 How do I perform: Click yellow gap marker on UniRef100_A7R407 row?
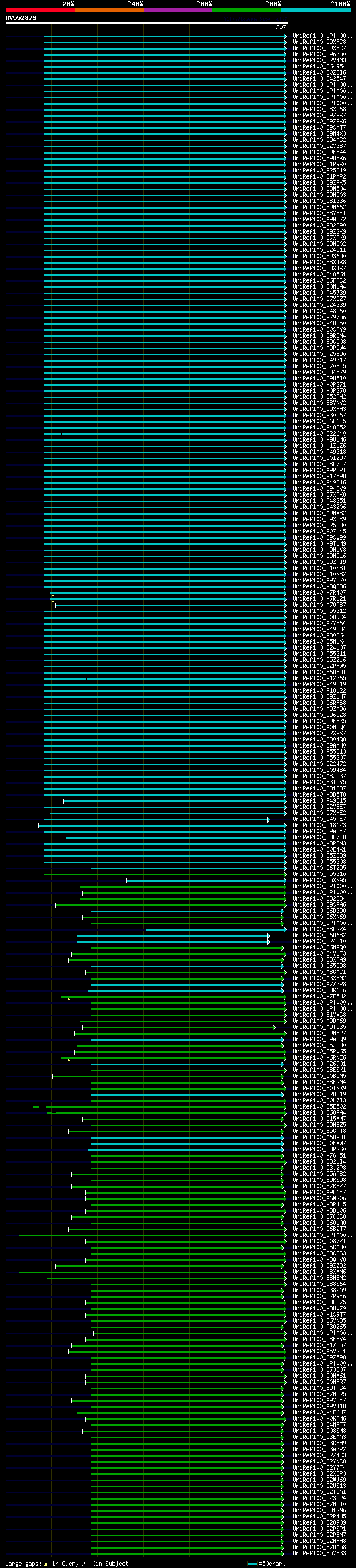tap(53, 594)
